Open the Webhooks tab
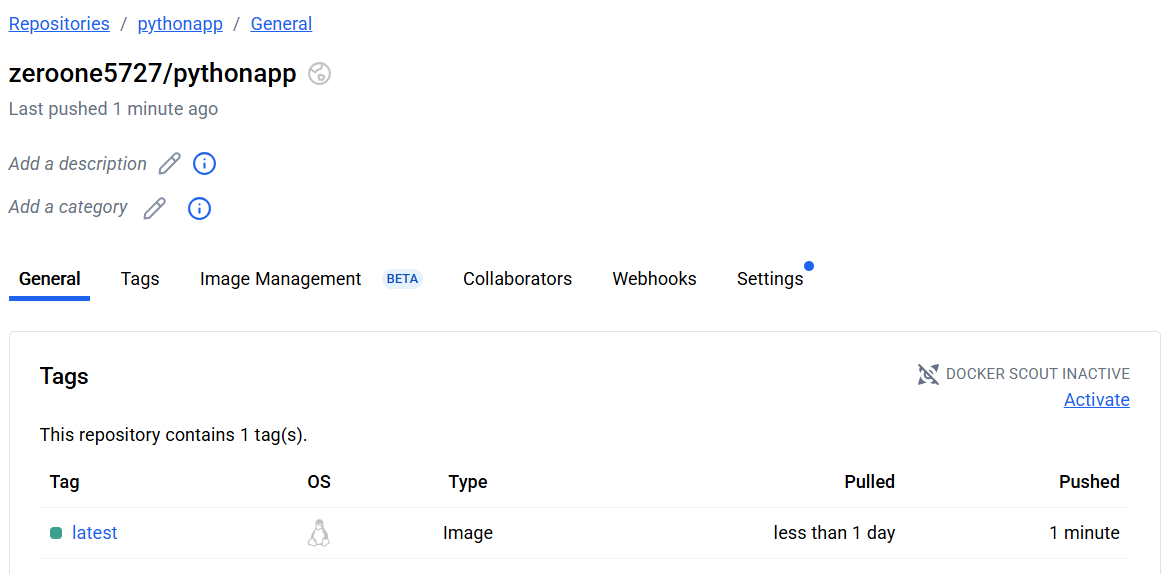Viewport: 1168px width, 574px height. tap(655, 279)
